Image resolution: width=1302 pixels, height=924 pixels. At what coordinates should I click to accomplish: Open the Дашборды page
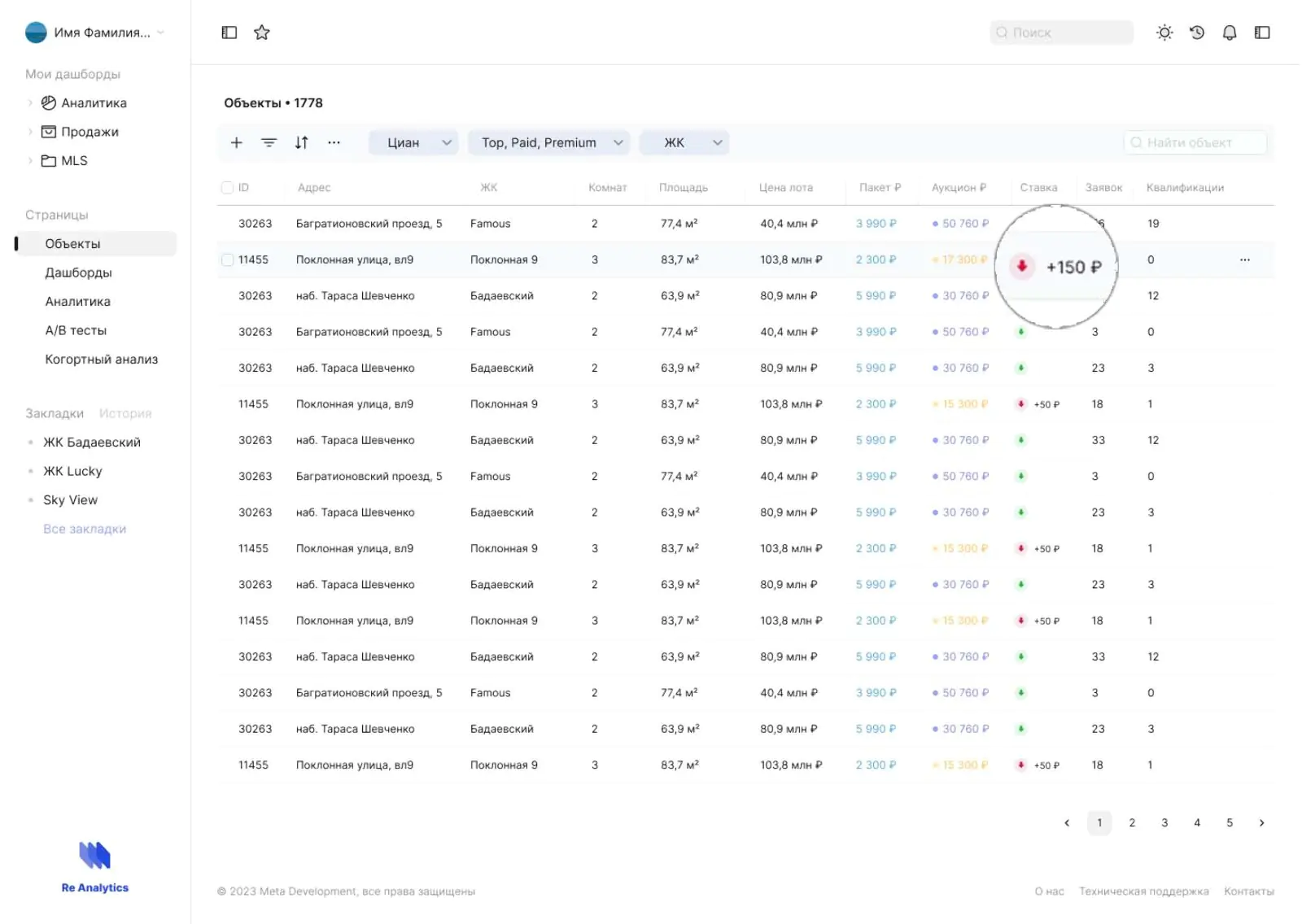pyautogui.click(x=78, y=272)
